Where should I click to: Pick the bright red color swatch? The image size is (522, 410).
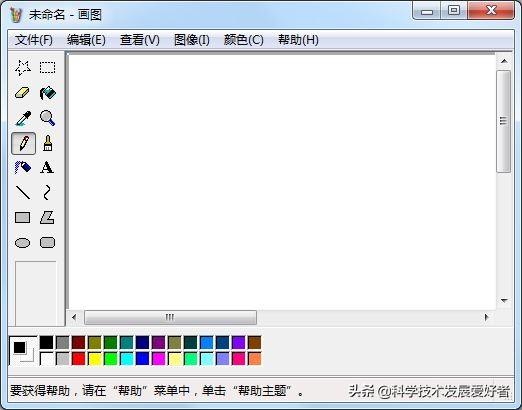point(79,359)
